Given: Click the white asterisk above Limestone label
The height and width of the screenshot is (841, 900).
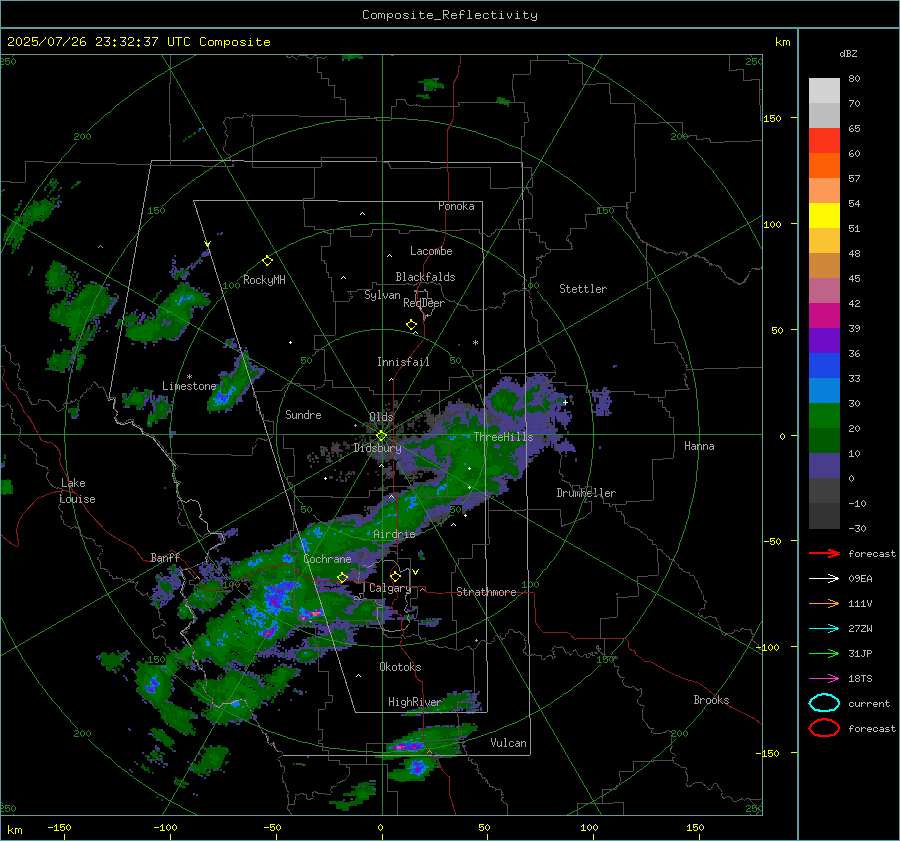Looking at the screenshot, I should 189,377.
